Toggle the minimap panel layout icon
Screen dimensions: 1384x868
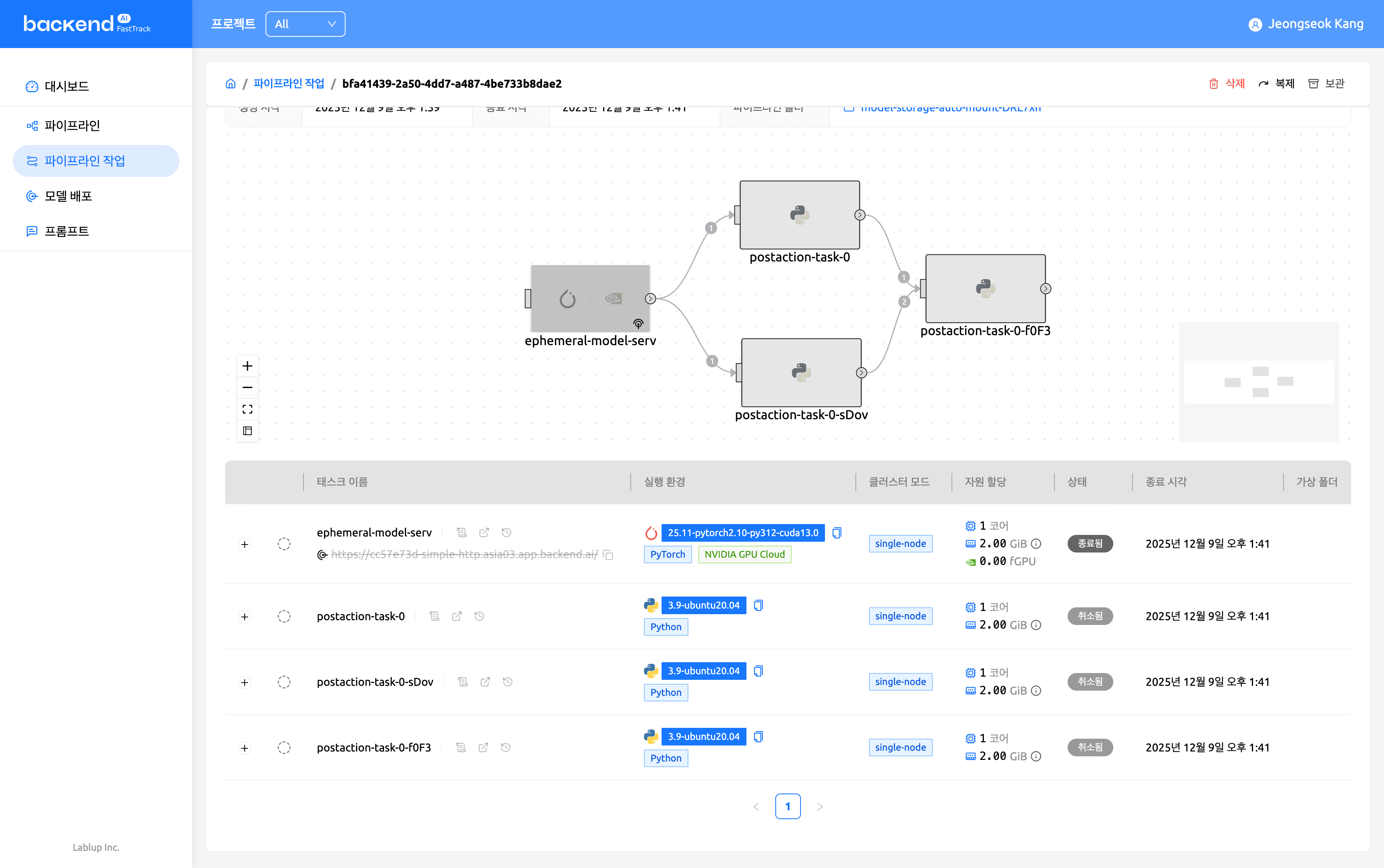pyautogui.click(x=247, y=431)
